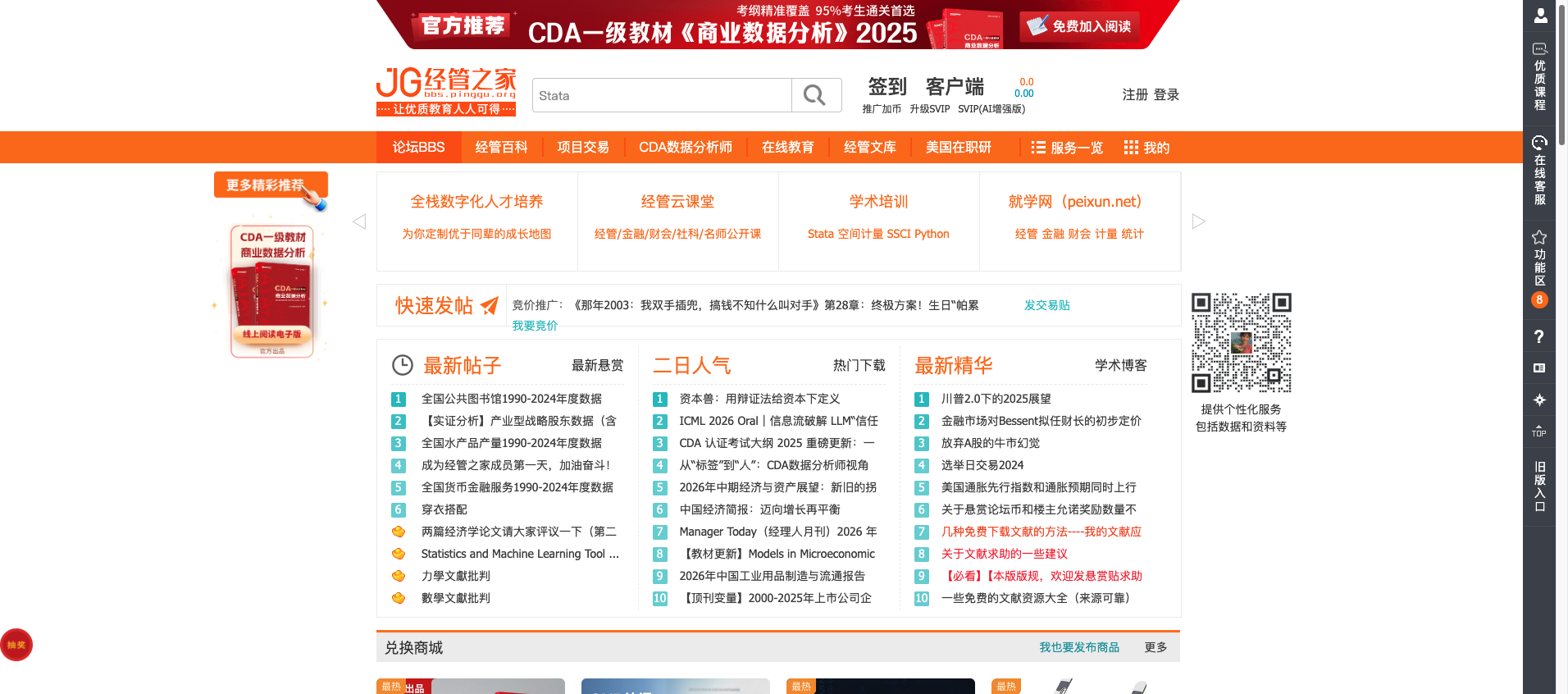Click the clock icon beside 最新帖子

(x=402, y=365)
